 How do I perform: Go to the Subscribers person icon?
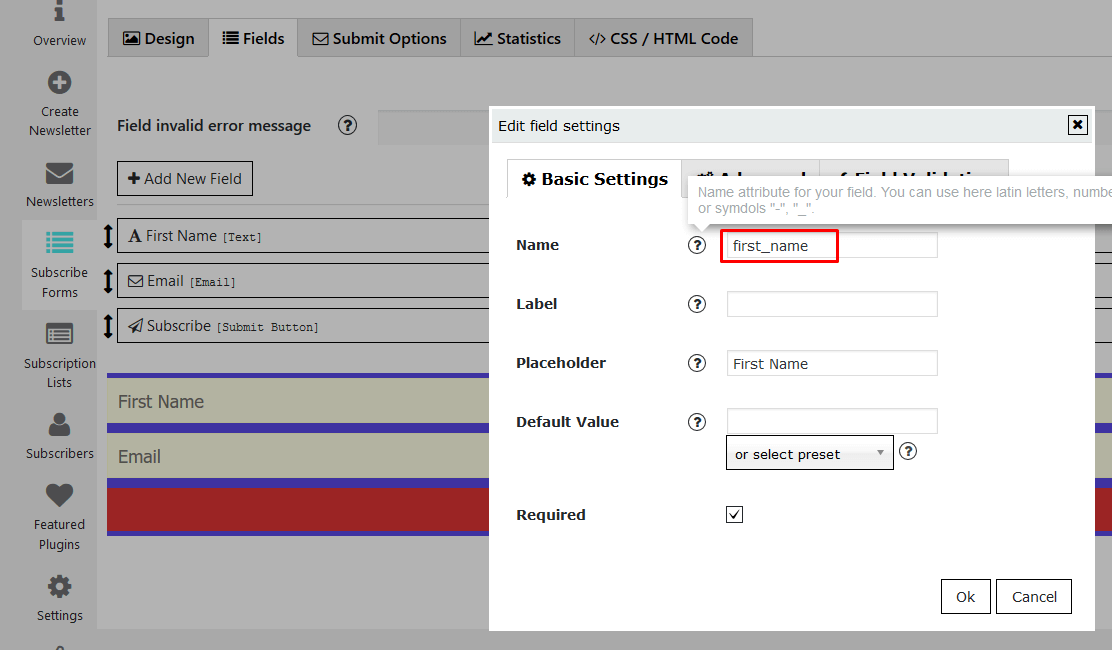click(x=60, y=425)
